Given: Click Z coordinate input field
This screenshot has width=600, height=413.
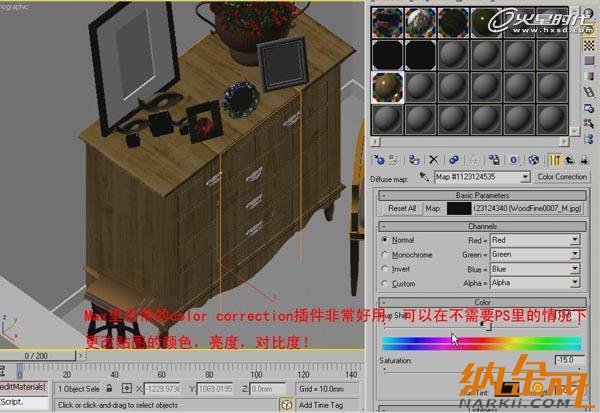Looking at the screenshot, I should 267,389.
